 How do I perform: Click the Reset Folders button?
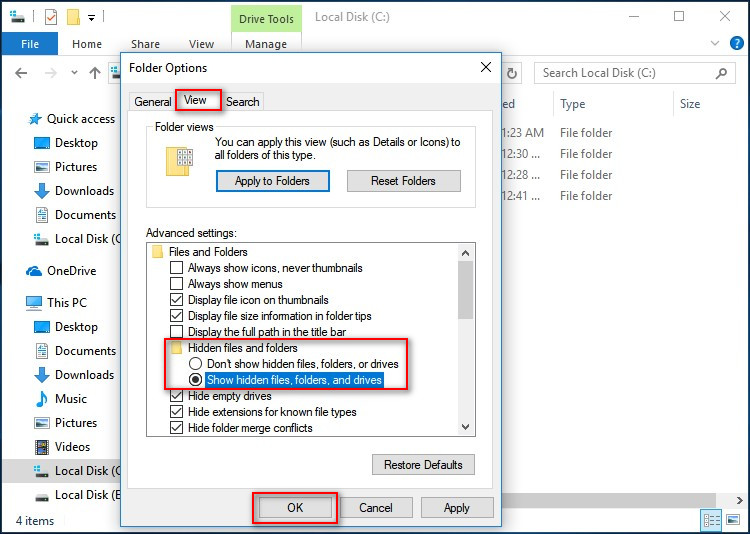click(x=403, y=181)
